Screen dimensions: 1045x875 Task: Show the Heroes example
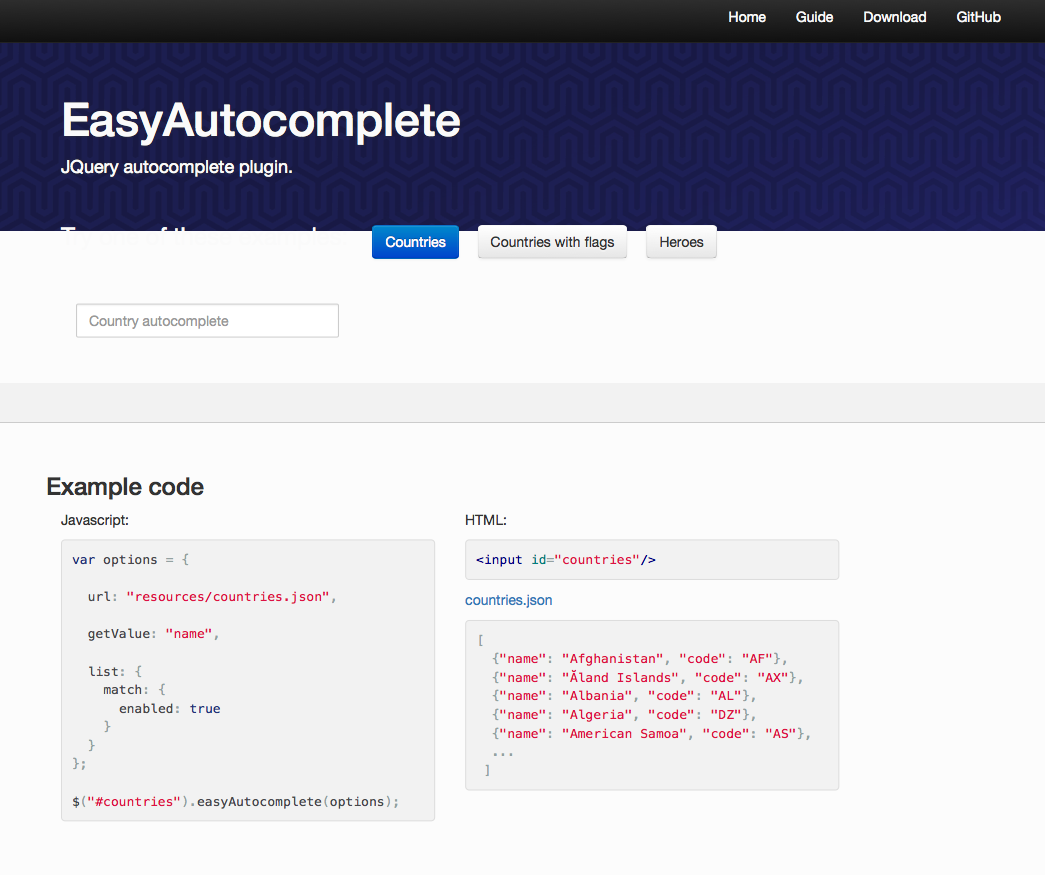[681, 242]
